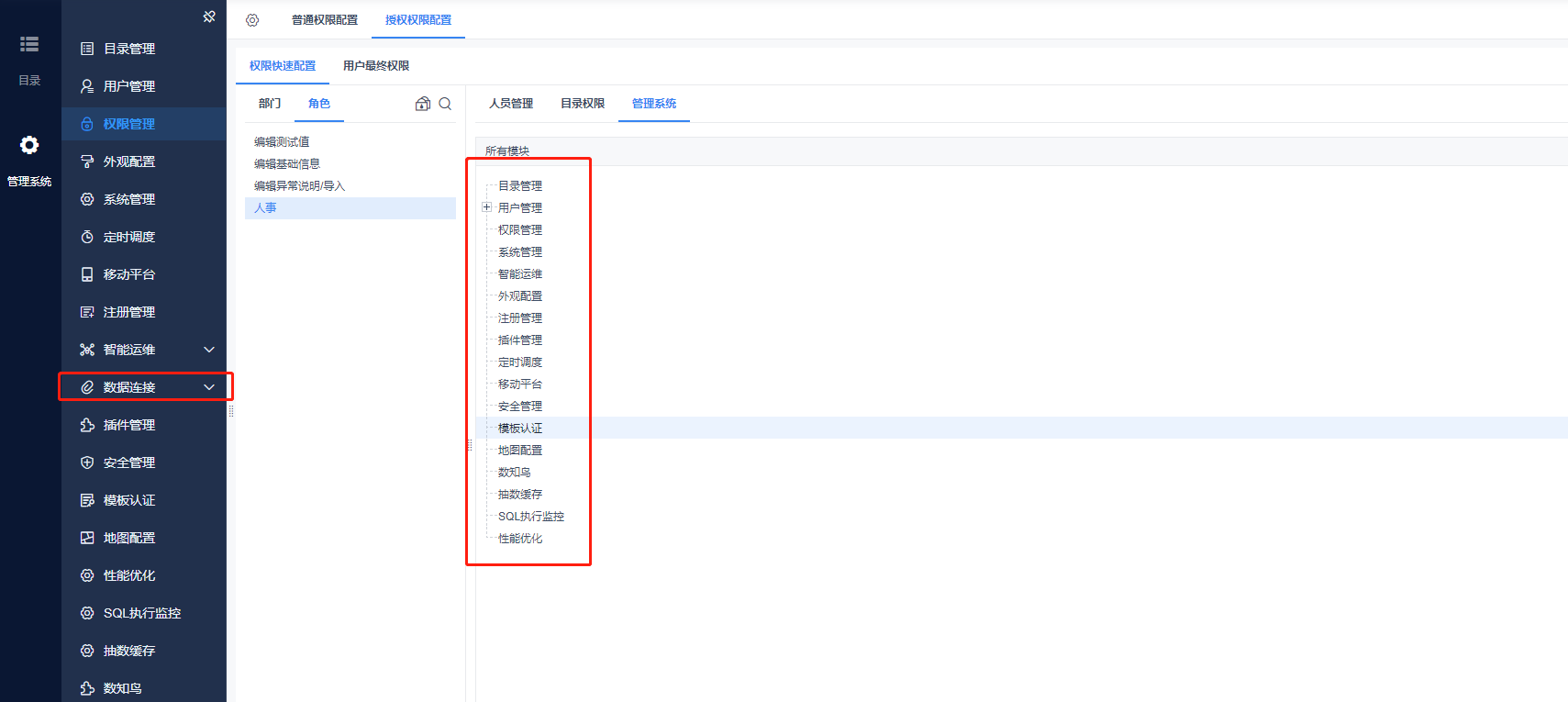Click the search icon in role panel
This screenshot has height=702, width=1568.
click(x=445, y=104)
